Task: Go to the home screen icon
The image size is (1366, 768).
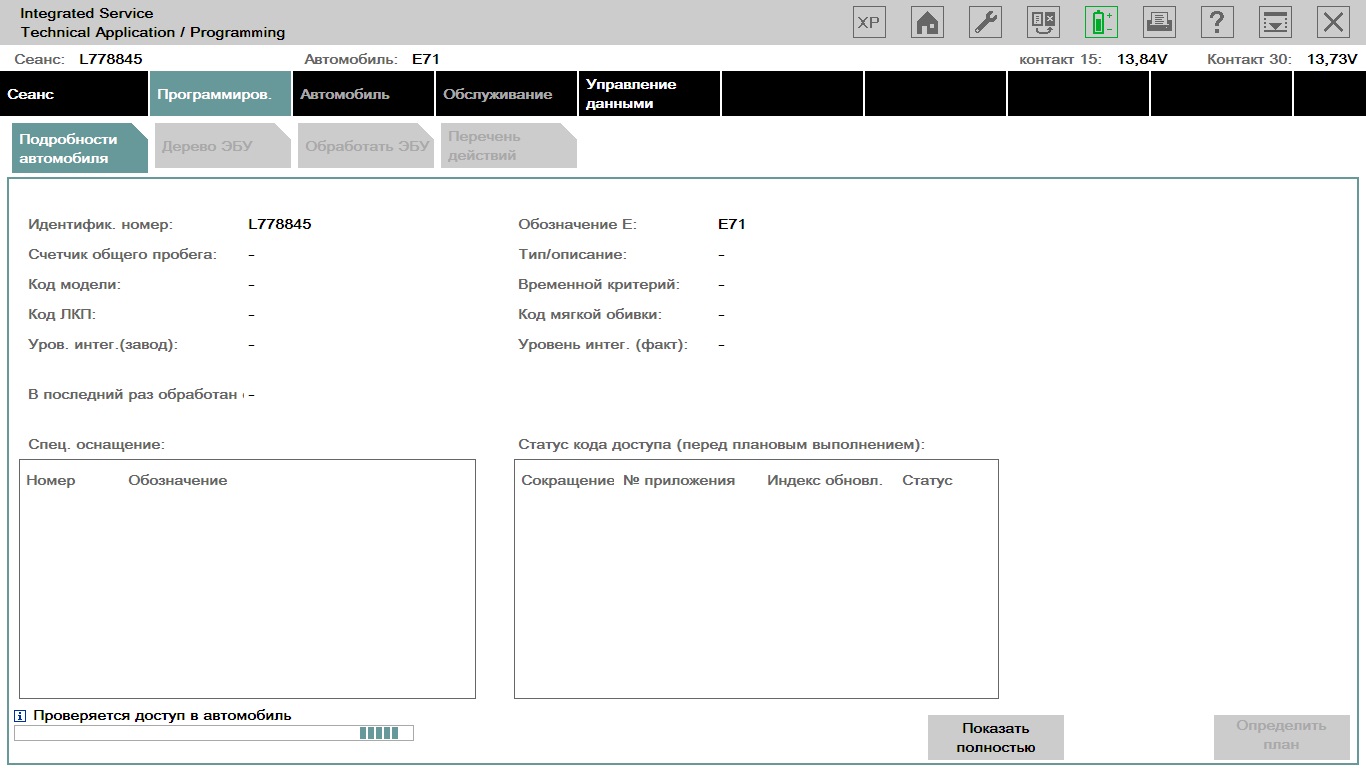Action: (x=928, y=22)
